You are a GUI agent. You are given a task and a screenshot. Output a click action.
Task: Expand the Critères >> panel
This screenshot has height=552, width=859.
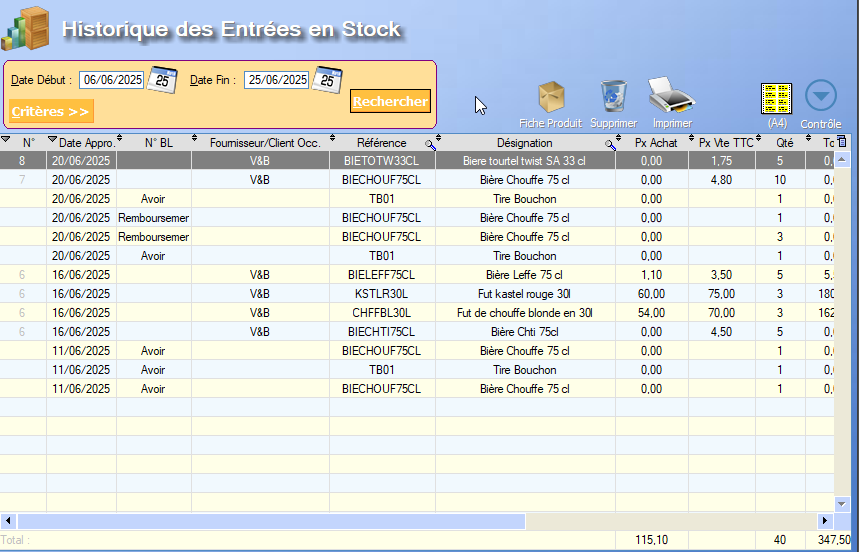click(x=51, y=111)
